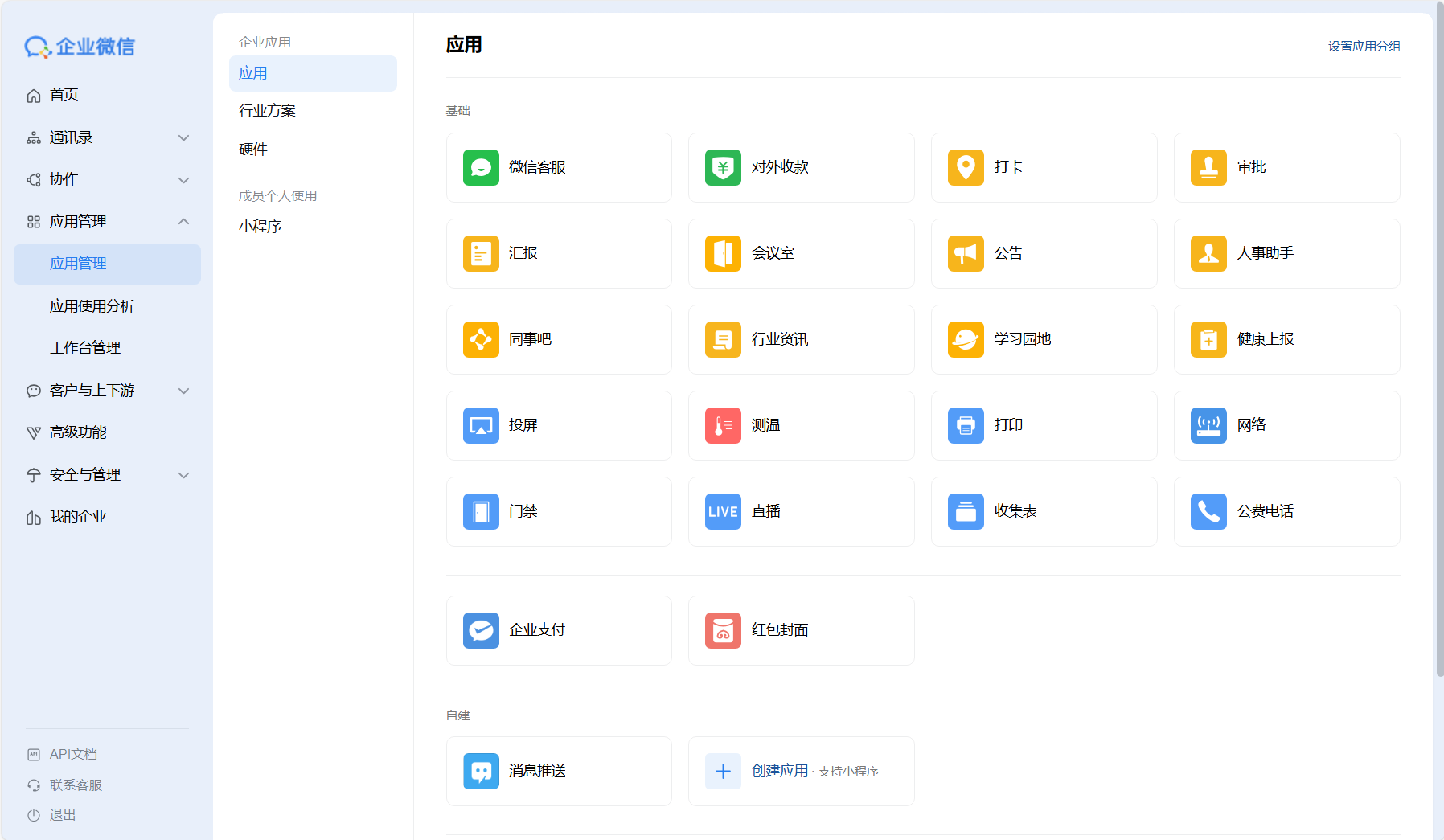Select the 审批 stamp icon
This screenshot has height=840, width=1444.
1208,167
